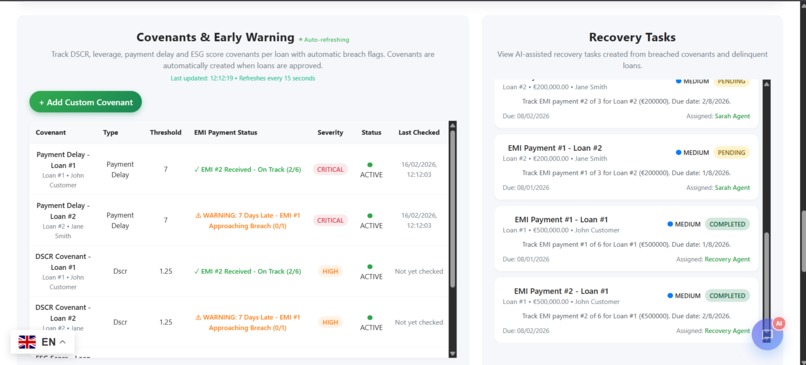
Task: Select the DSCR Covenant - Loan #2 name
Action: [63, 313]
